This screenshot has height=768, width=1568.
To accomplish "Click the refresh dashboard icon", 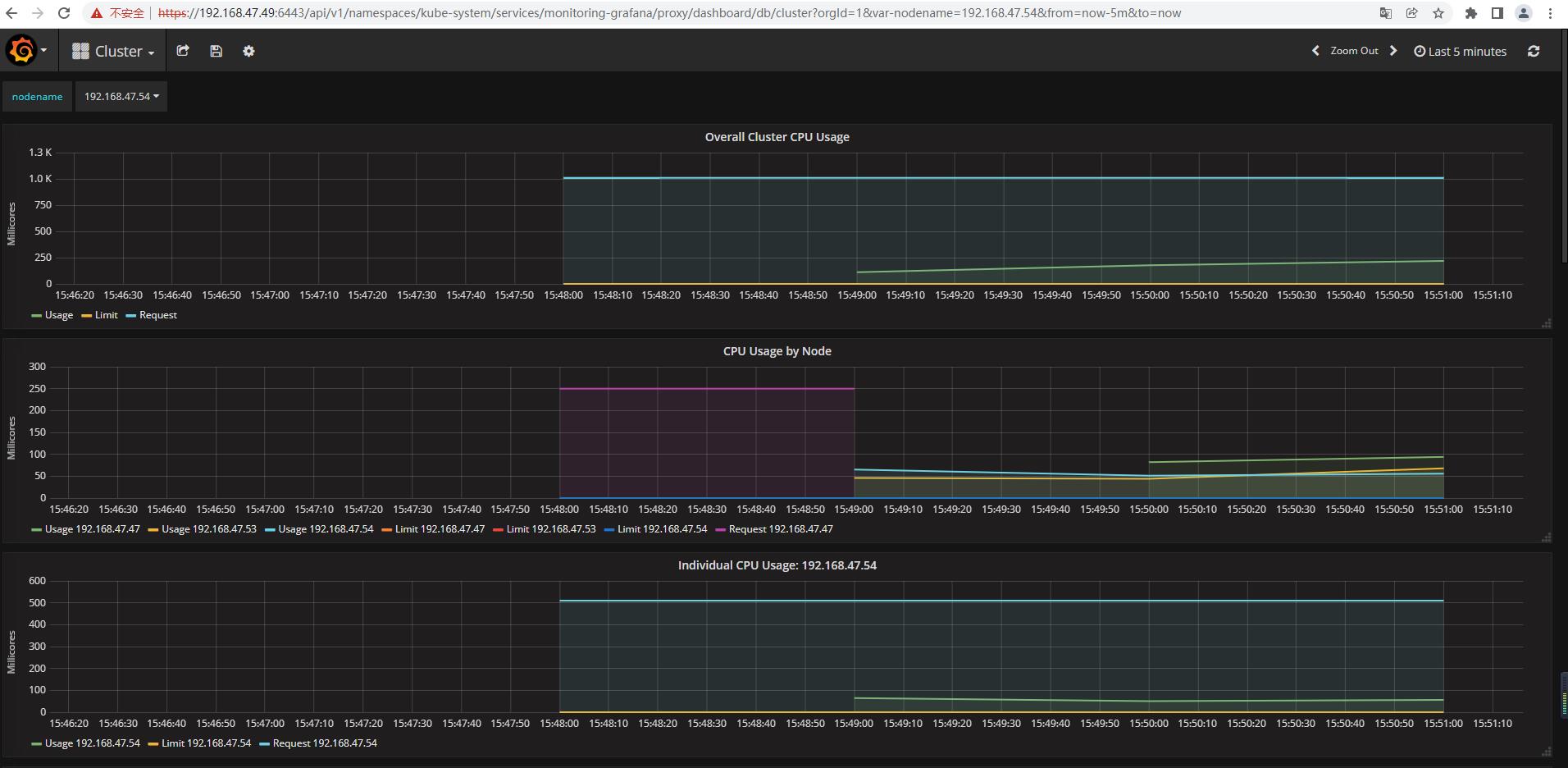I will [1534, 51].
